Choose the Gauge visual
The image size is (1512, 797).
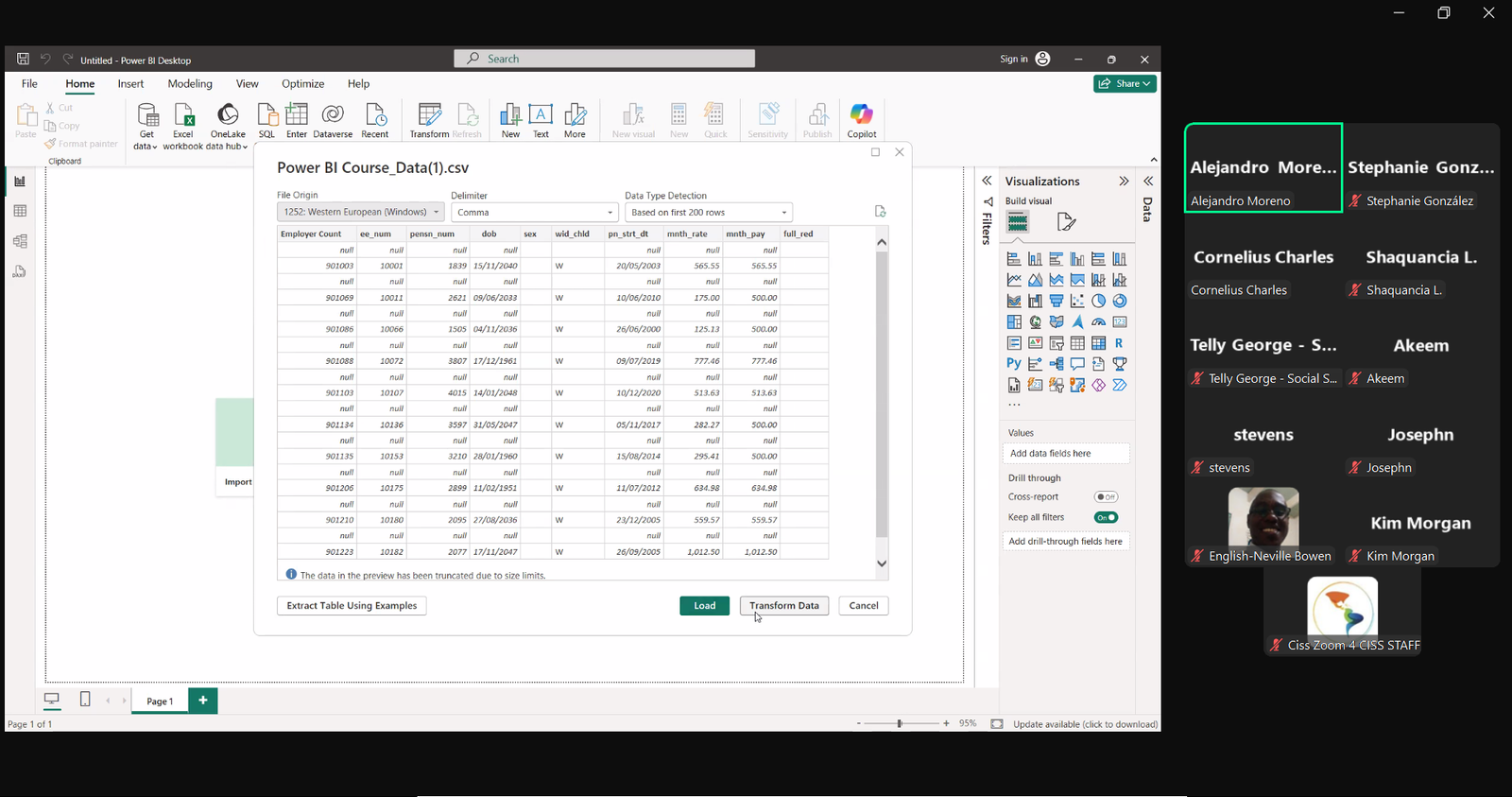[x=1098, y=322]
